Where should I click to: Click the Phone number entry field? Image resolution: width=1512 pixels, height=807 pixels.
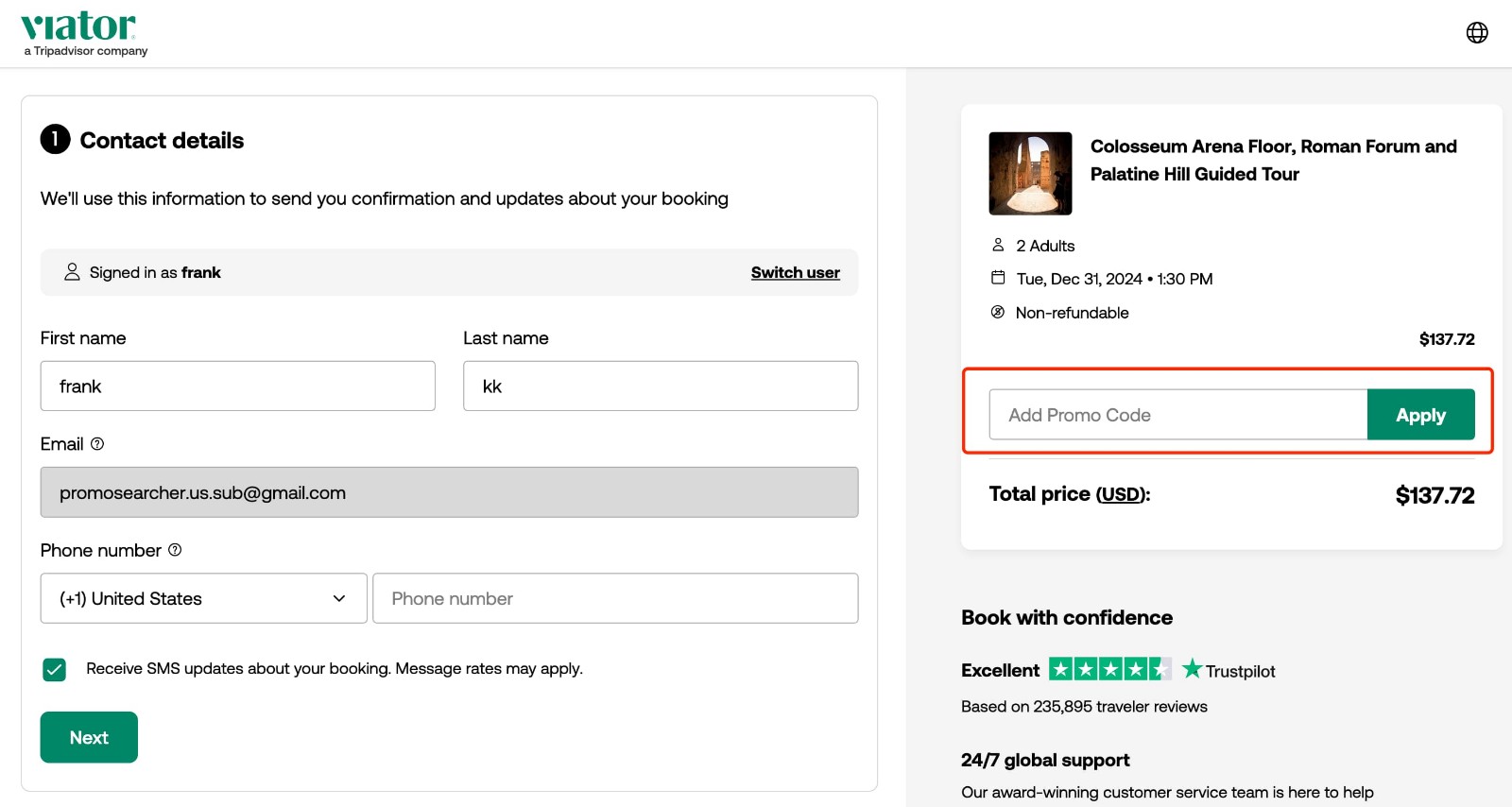[615, 598]
